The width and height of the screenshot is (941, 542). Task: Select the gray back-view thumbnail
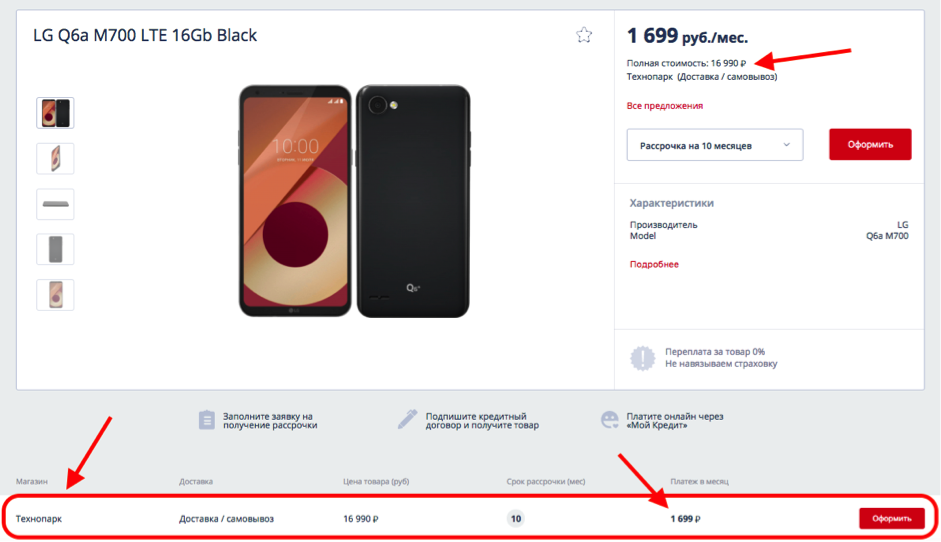pyautogui.click(x=55, y=249)
